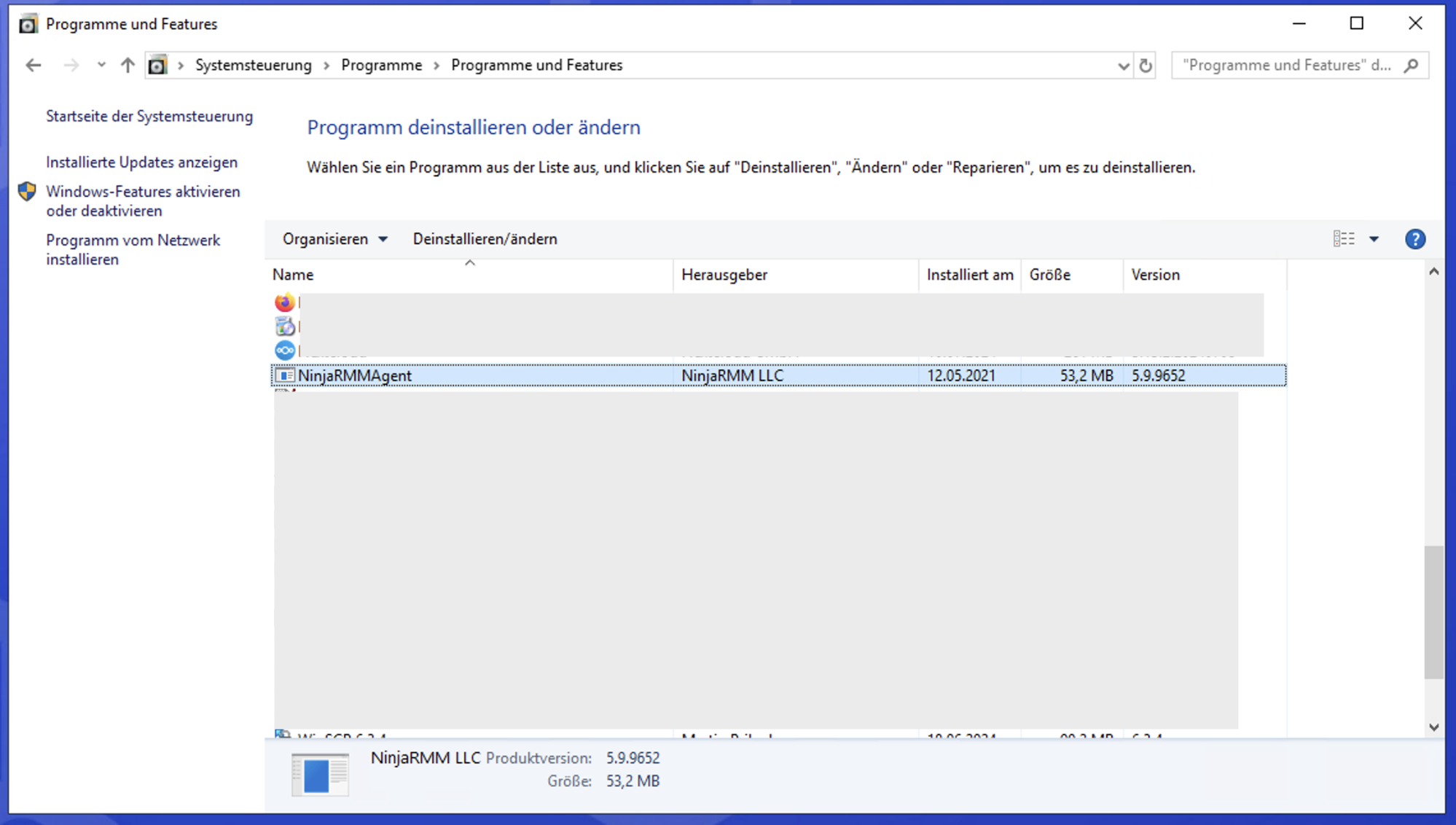Click the scroll down arrow of the list
The height and width of the screenshot is (825, 1456).
click(x=1433, y=727)
